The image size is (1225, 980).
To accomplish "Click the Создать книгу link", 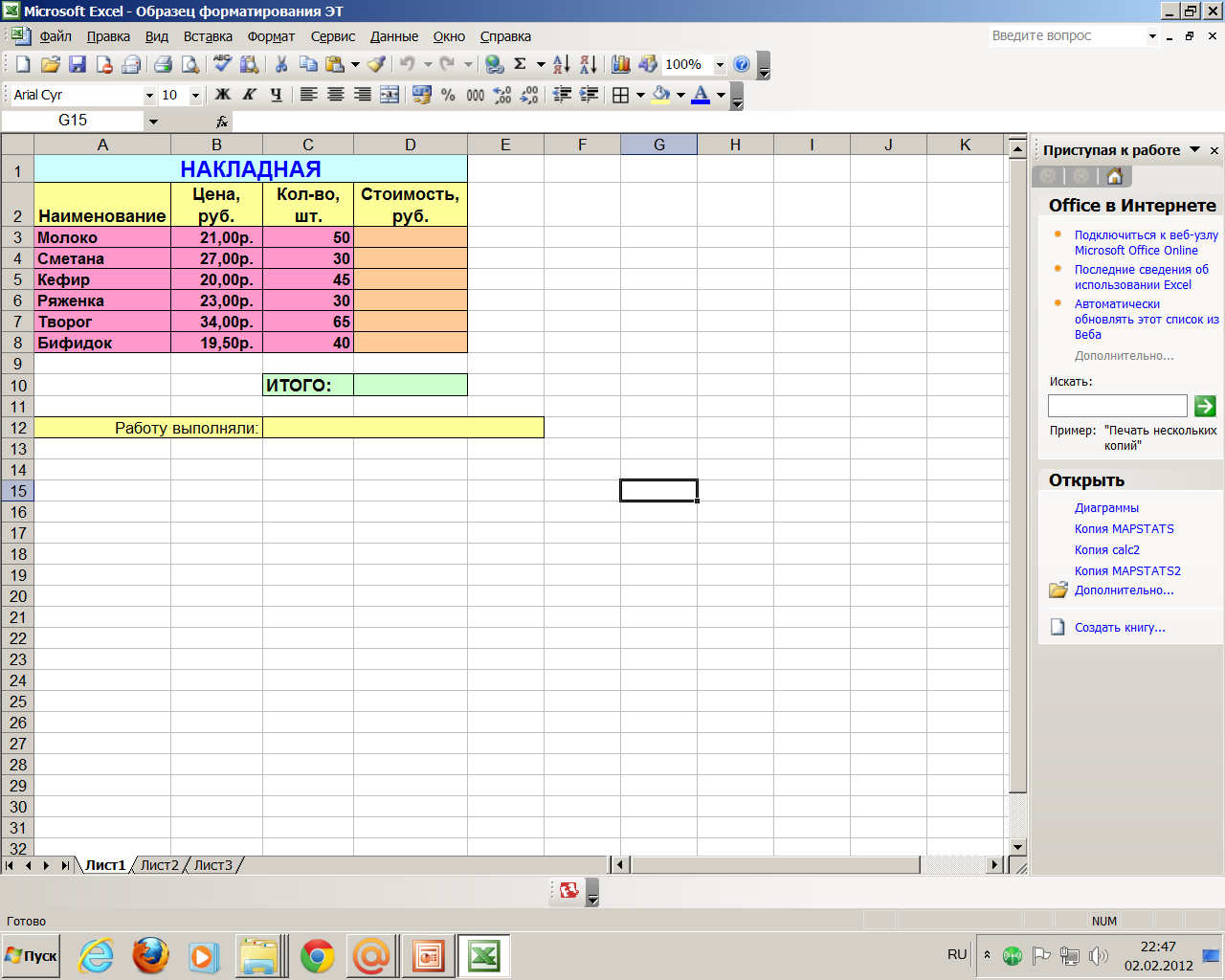I will (x=1120, y=628).
